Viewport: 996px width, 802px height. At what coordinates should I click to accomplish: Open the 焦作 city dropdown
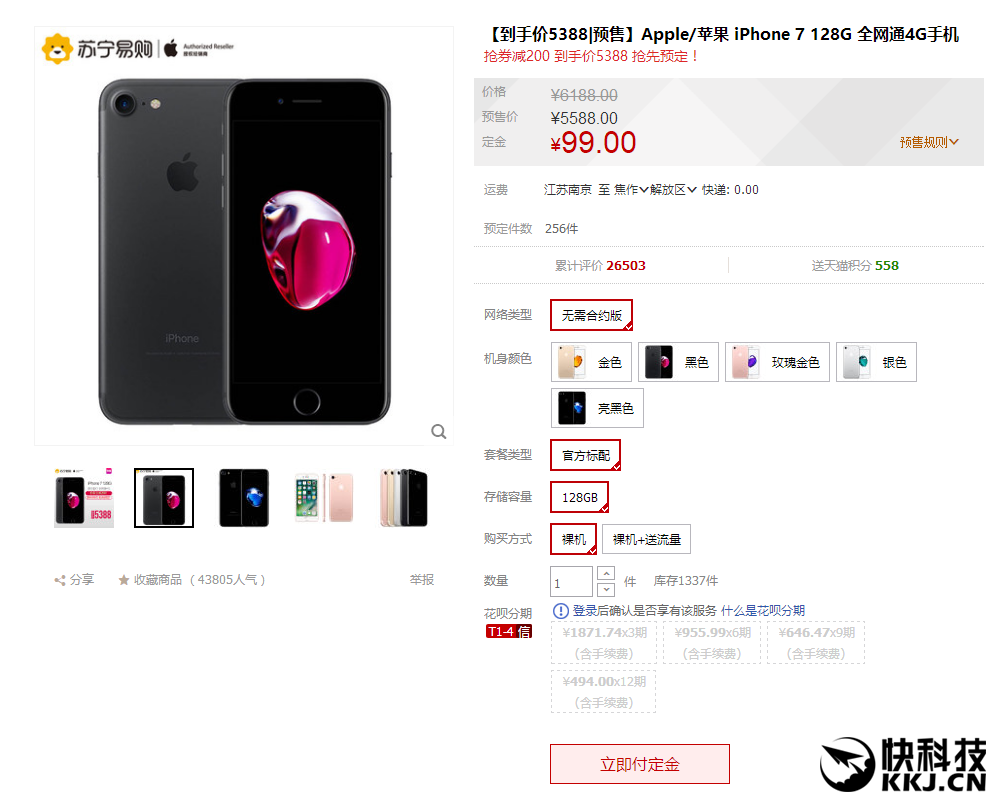coord(631,190)
